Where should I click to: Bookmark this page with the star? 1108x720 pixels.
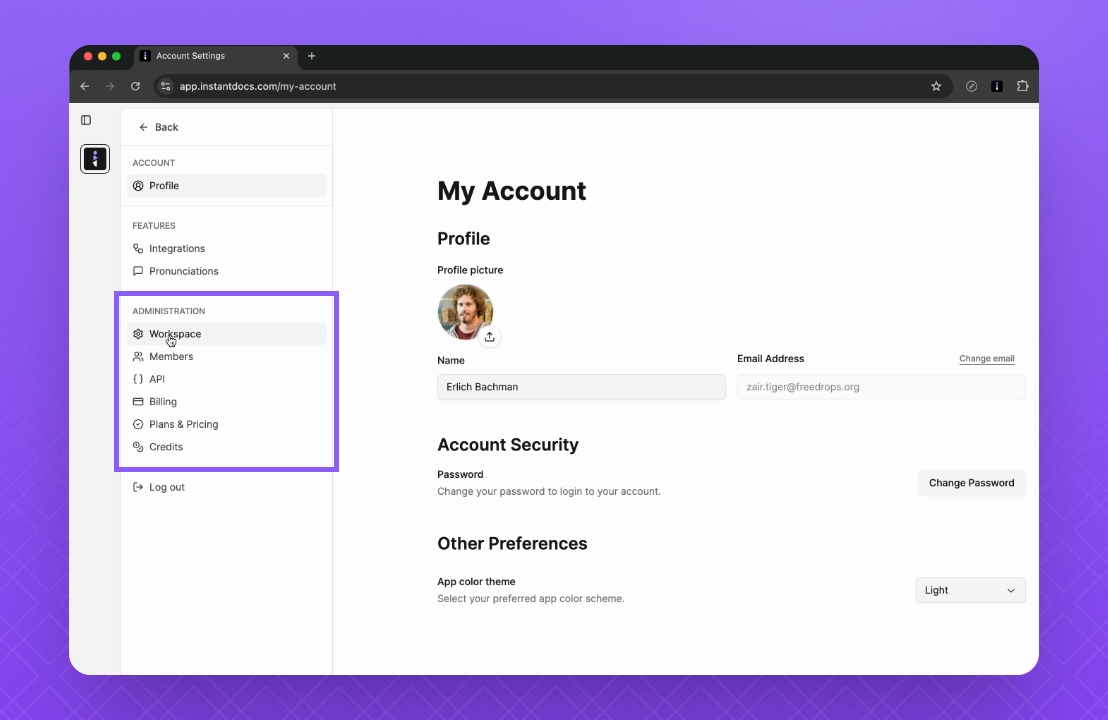tap(936, 86)
